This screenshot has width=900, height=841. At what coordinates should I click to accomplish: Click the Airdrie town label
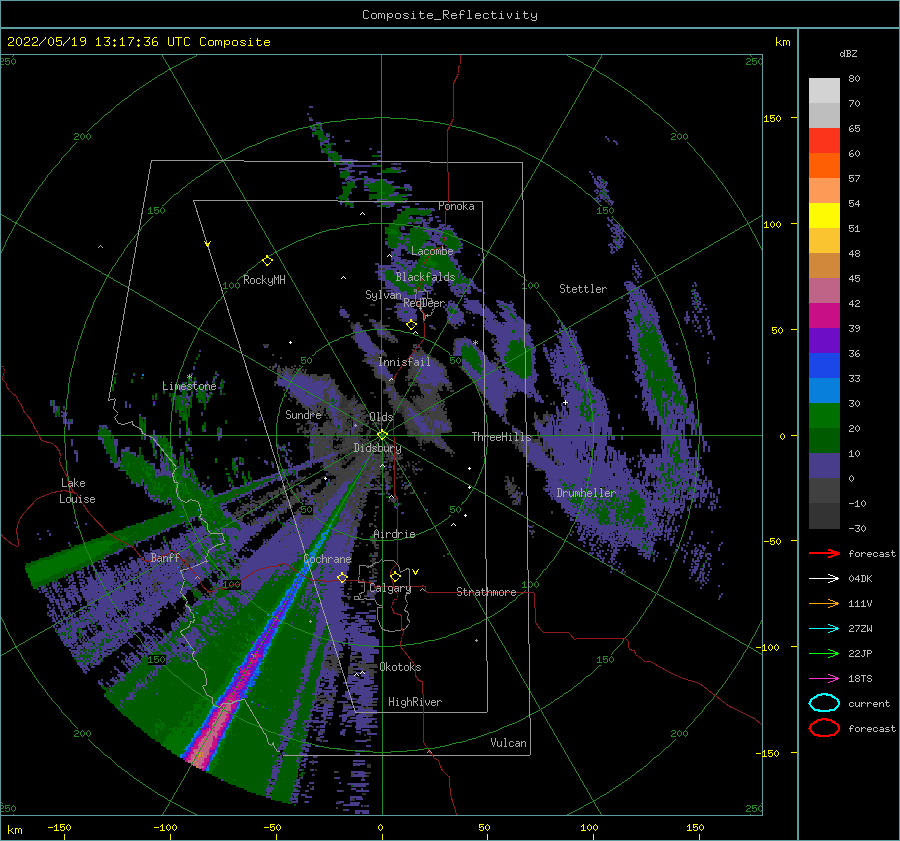tap(394, 534)
